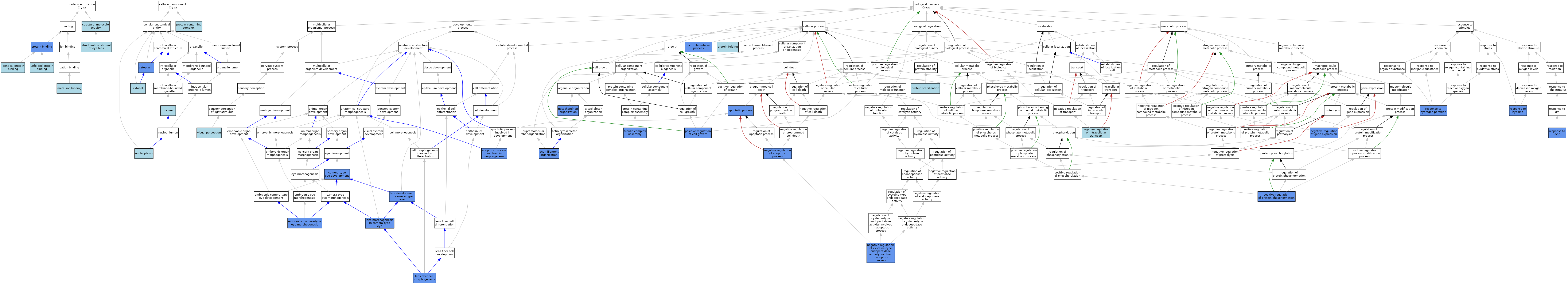Image resolution: width=1568 pixels, height=284 pixels.
Task: Click the 'cytosol' node
Action: pyautogui.click(x=138, y=88)
